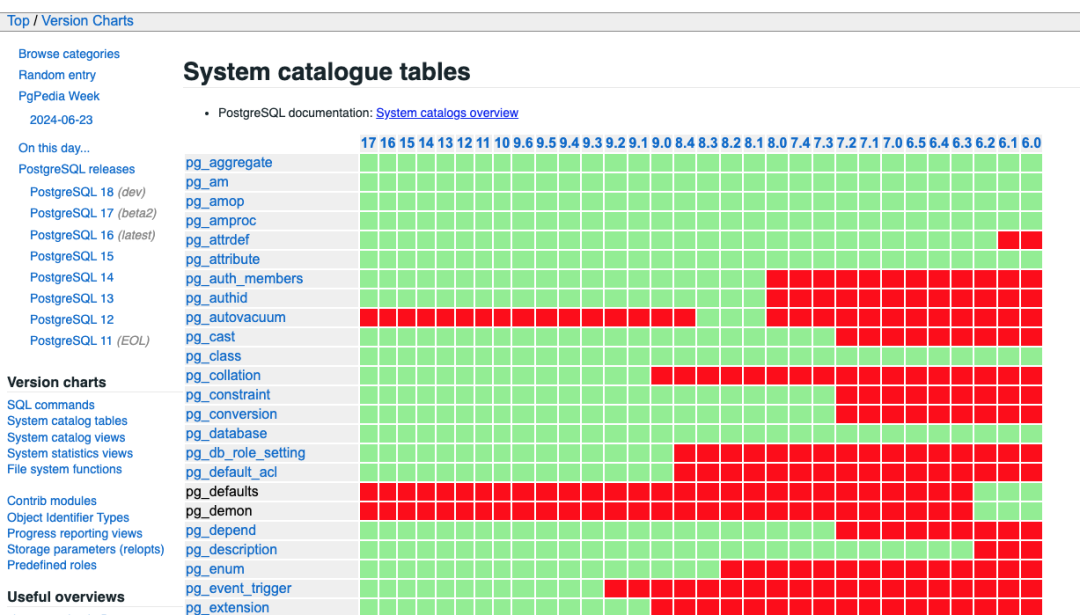Viewport: 1080px width, 615px height.
Task: Select the pg_defaults row label
Action: click(x=222, y=492)
